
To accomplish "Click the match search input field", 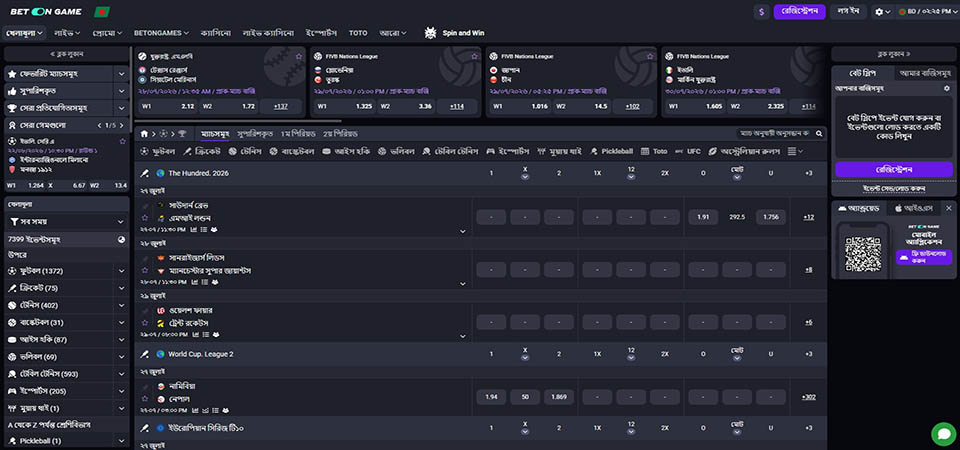I will 774,133.
